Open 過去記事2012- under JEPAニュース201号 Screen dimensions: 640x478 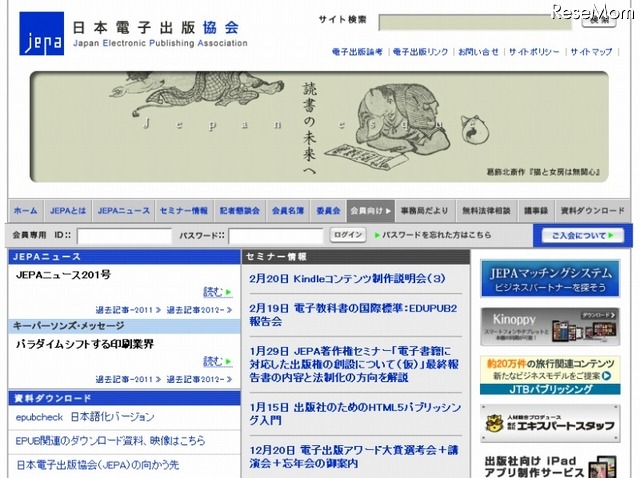pyautogui.click(x=199, y=310)
